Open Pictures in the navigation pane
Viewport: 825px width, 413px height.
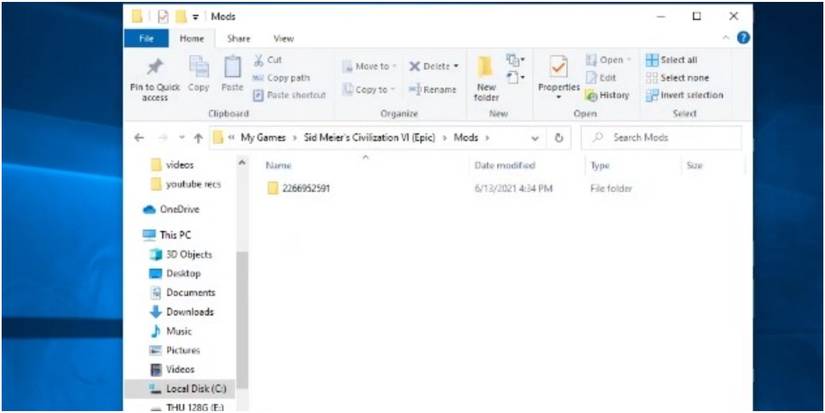click(175, 350)
